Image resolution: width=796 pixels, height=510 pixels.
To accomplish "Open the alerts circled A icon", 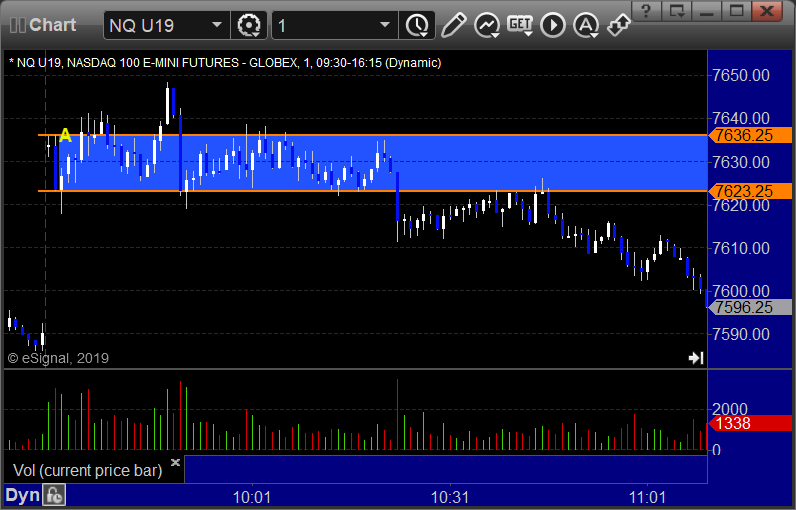I will [586, 25].
